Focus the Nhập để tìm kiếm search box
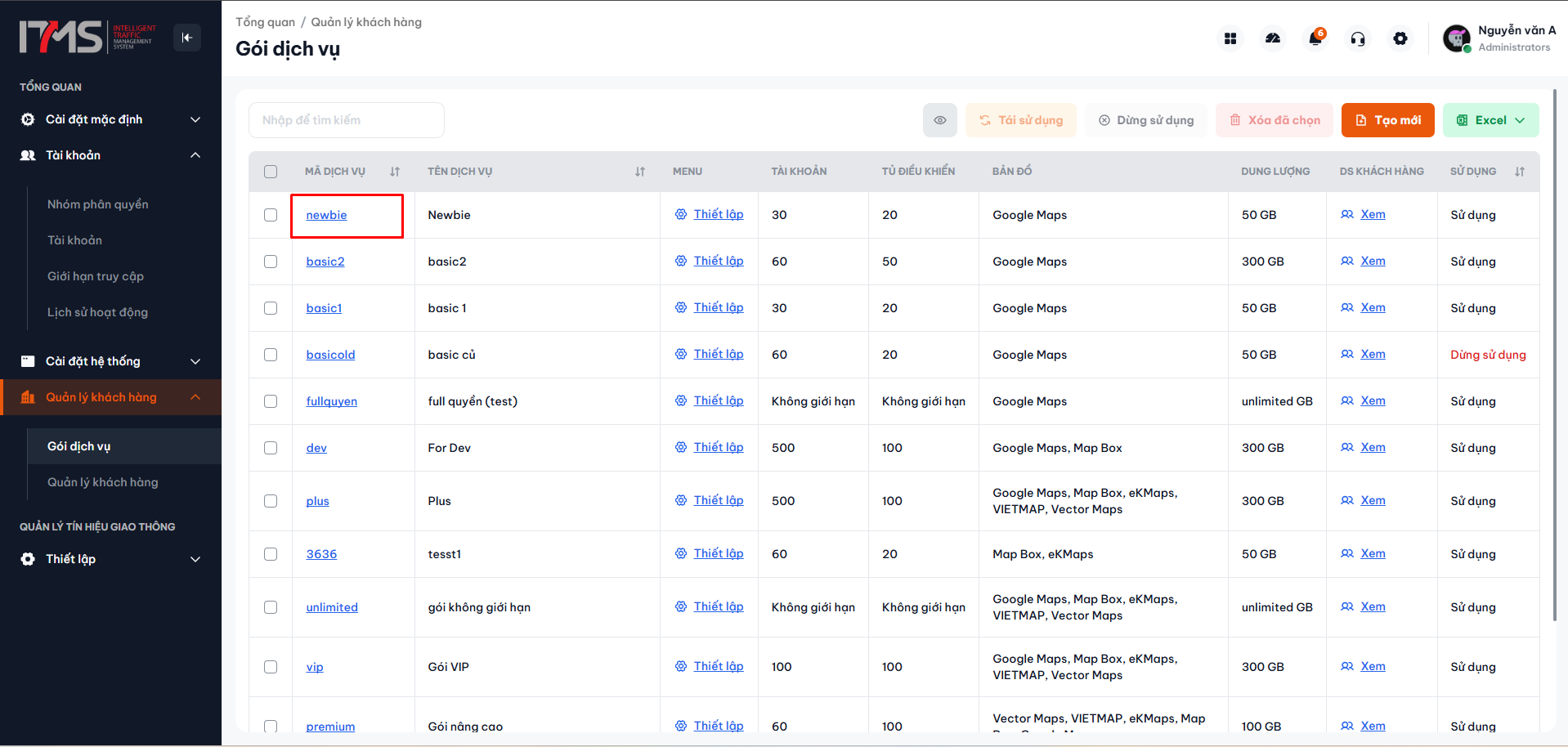 [347, 120]
